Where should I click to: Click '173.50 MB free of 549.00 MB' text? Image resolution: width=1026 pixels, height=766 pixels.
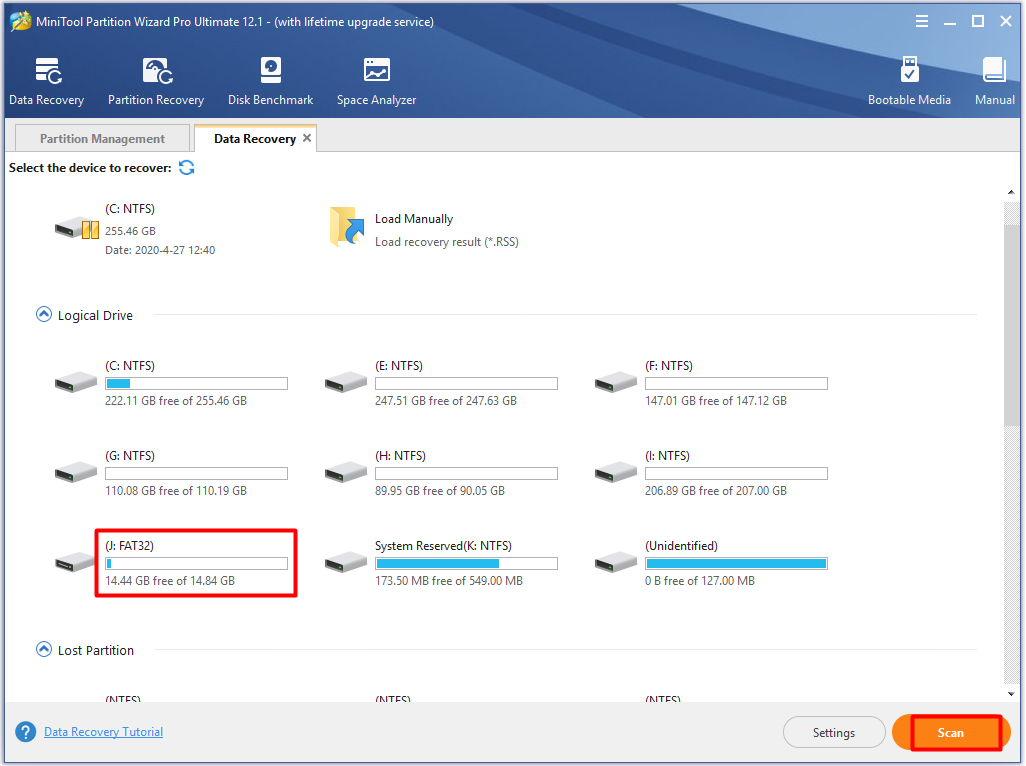point(449,581)
